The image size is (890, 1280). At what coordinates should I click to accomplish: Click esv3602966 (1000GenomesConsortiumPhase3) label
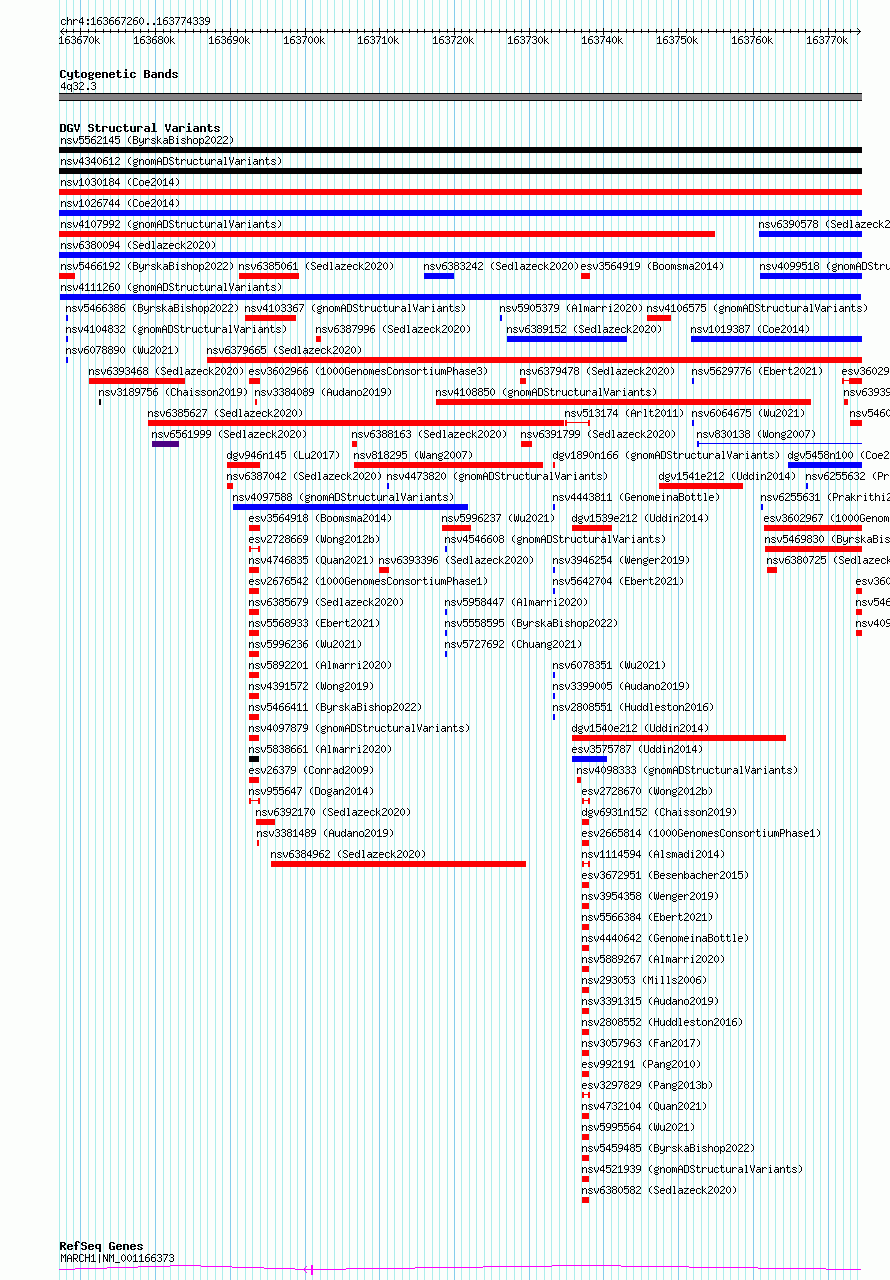[x=369, y=371]
